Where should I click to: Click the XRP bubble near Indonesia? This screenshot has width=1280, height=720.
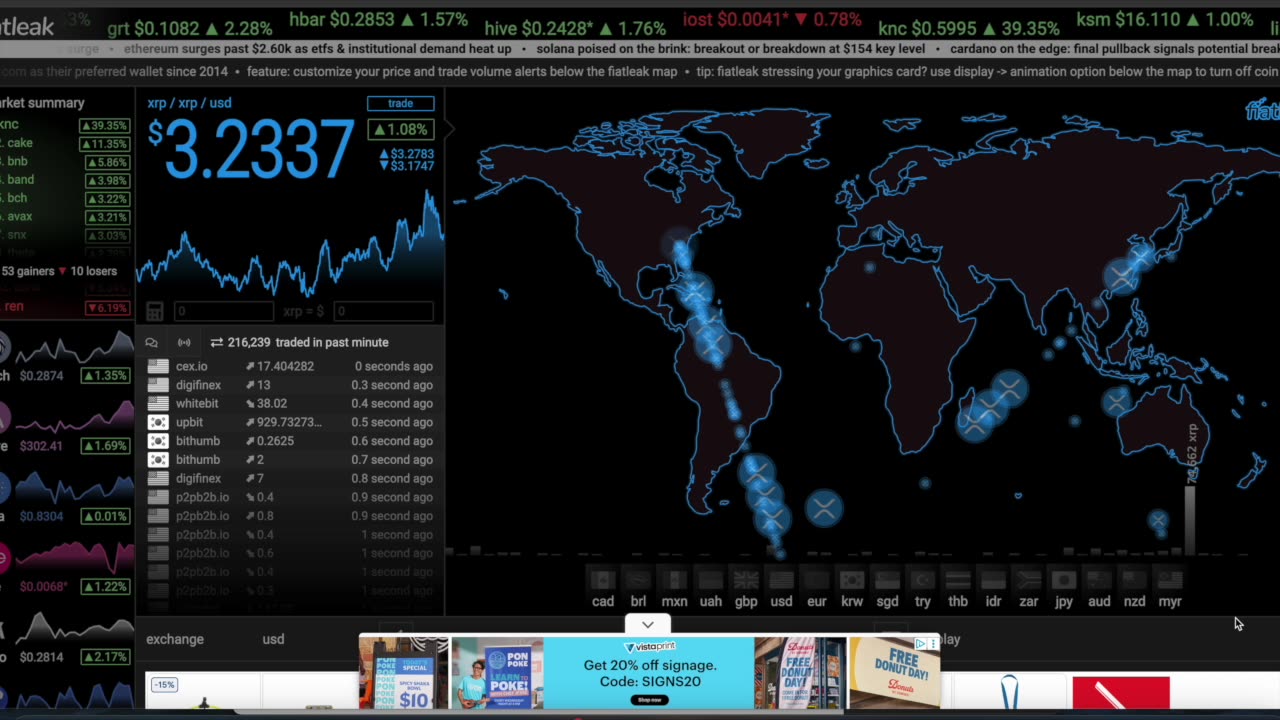1116,402
